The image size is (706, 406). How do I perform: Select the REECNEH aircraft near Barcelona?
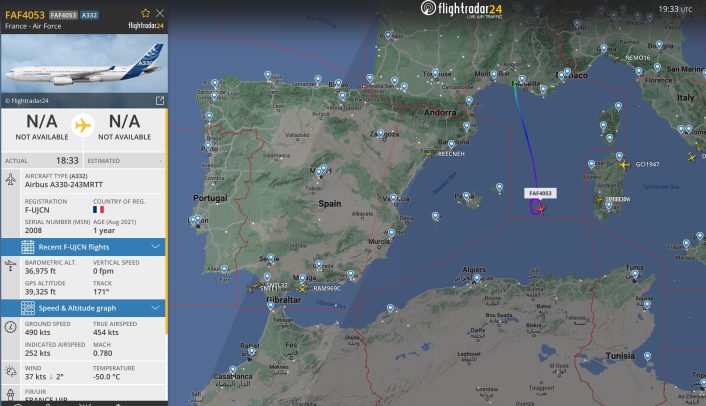coord(429,154)
